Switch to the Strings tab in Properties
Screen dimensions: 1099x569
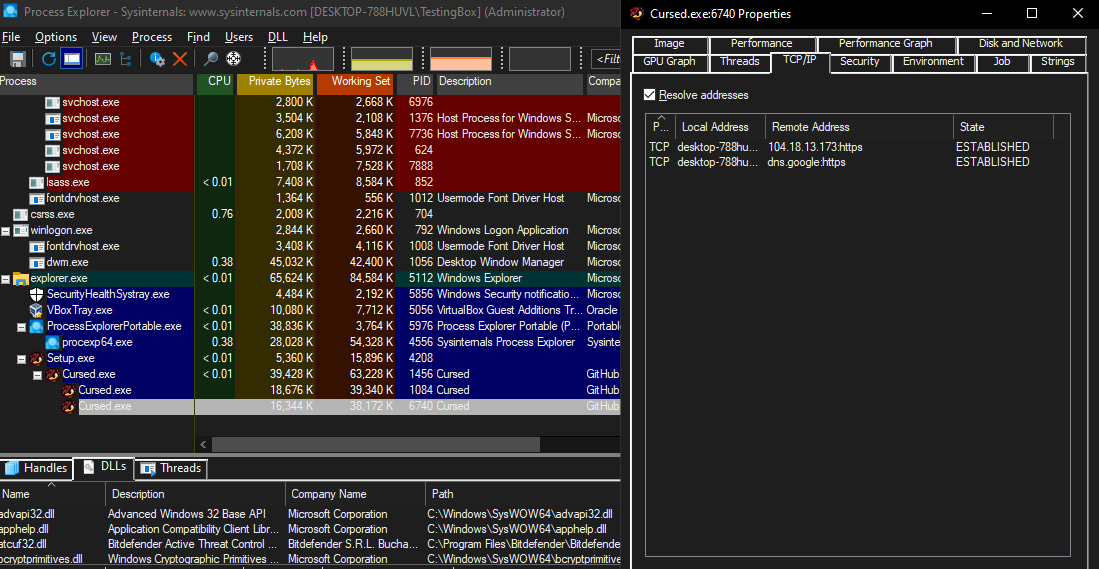coord(1057,62)
